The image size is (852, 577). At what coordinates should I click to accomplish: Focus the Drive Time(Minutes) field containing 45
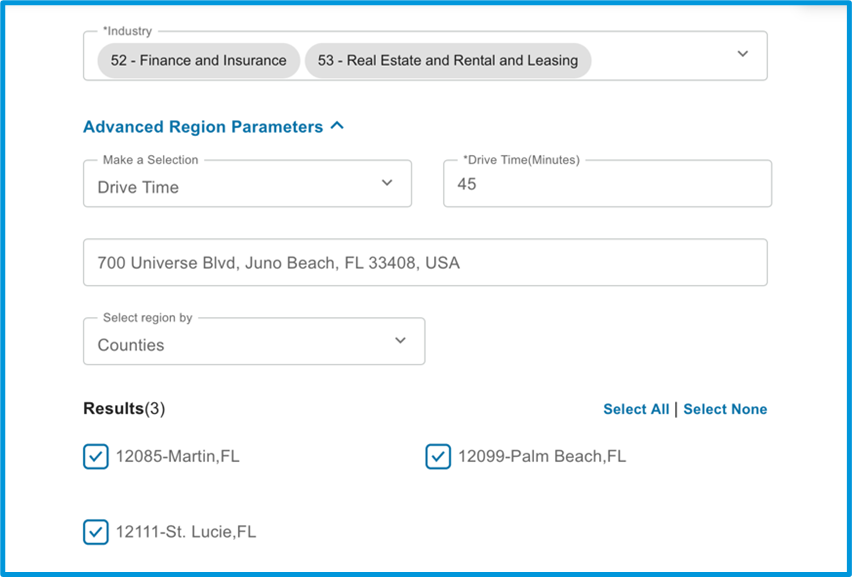click(607, 184)
